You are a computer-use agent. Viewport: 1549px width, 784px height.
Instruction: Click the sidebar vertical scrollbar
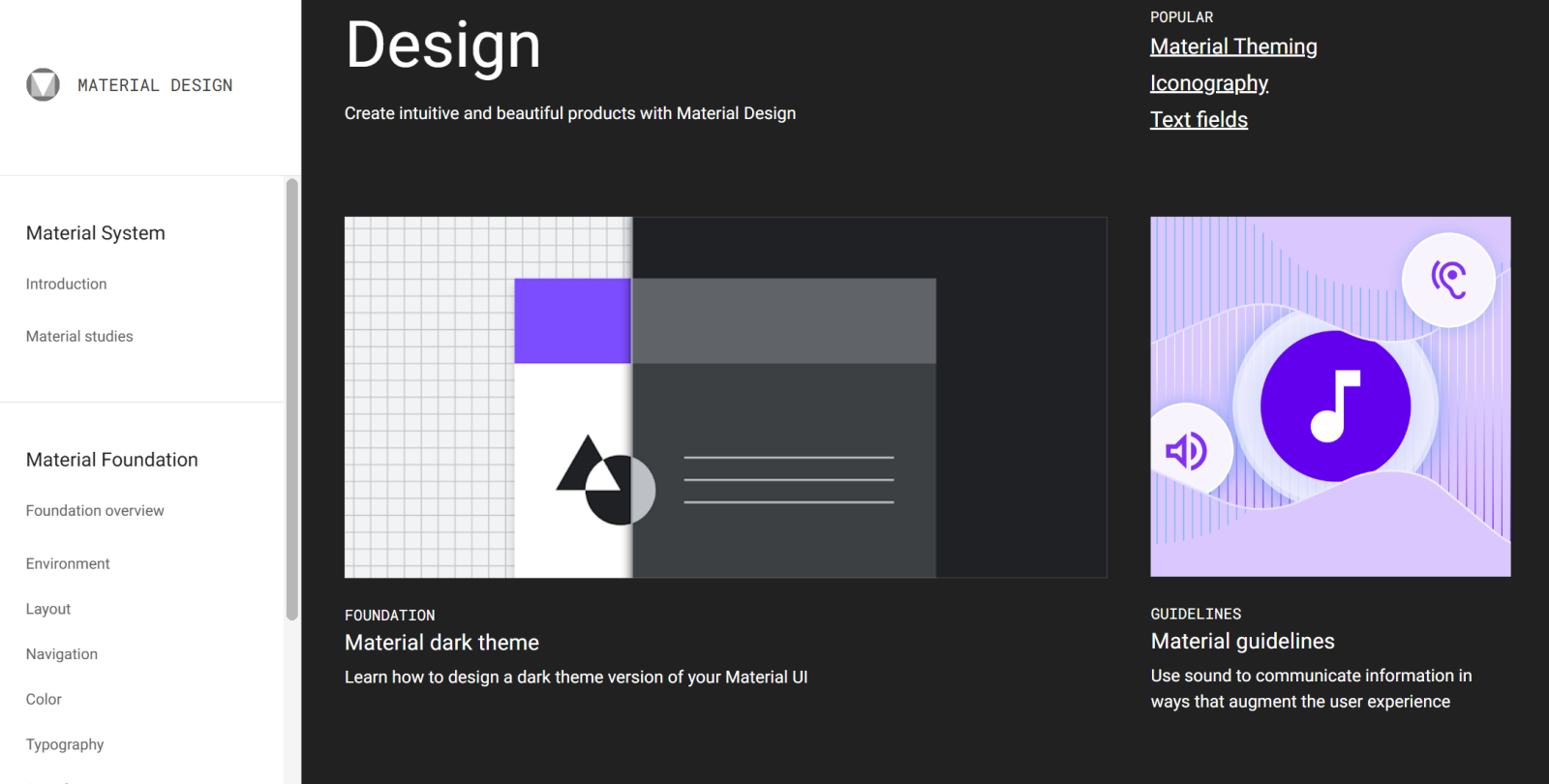point(292,399)
